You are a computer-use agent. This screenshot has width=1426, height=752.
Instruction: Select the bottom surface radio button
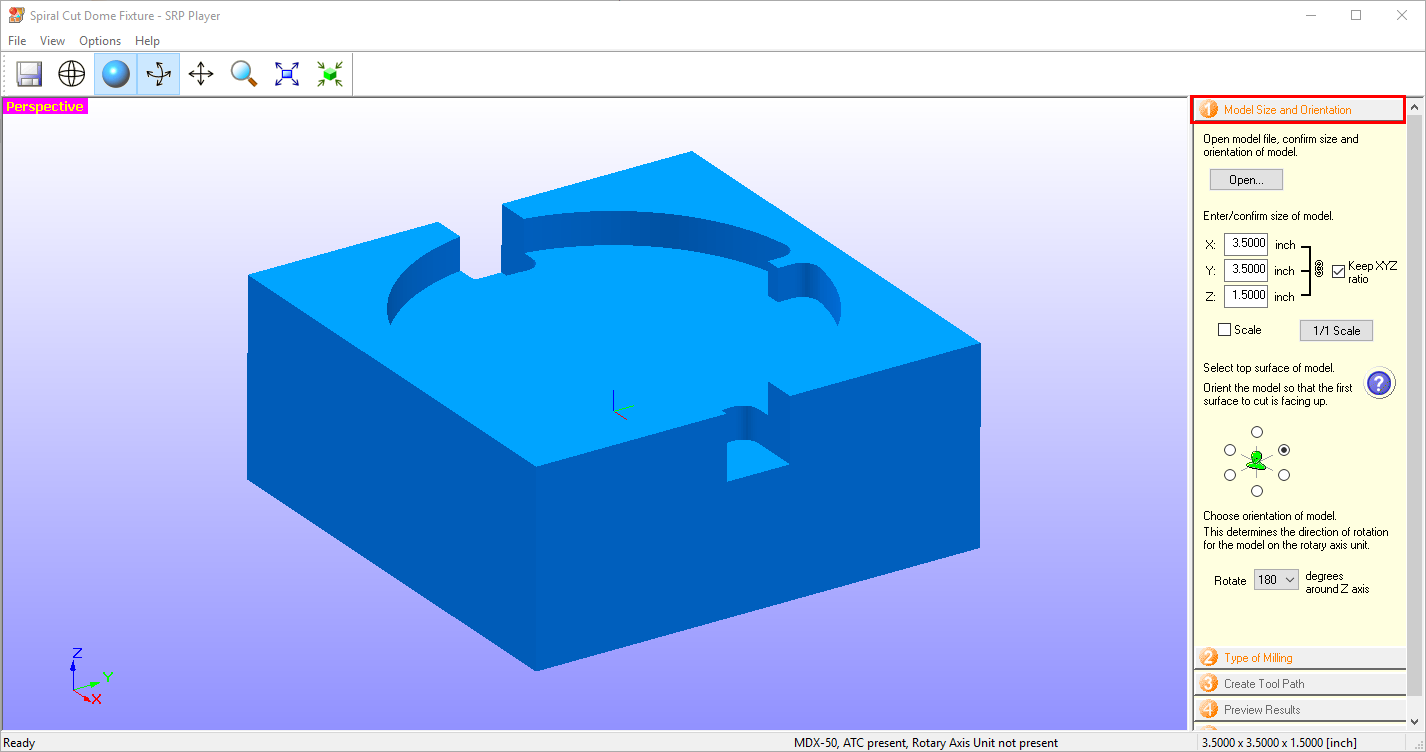[x=1257, y=491]
